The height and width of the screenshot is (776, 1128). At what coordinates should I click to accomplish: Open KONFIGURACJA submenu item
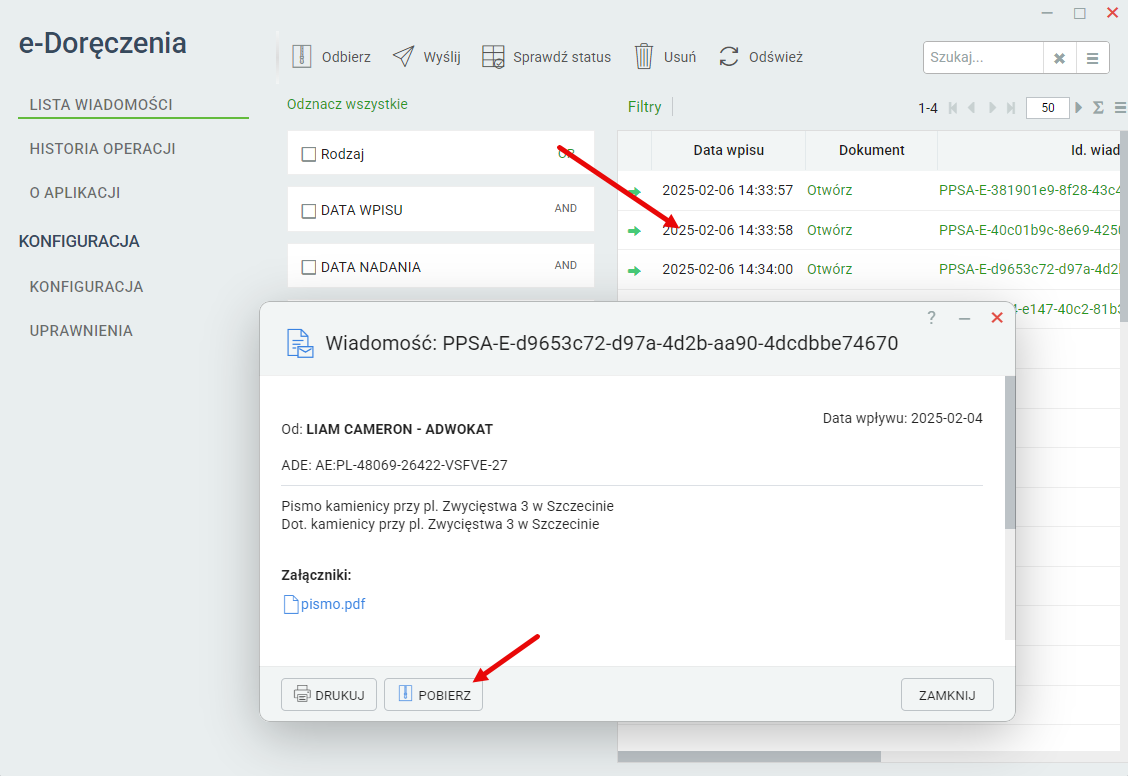pos(86,287)
